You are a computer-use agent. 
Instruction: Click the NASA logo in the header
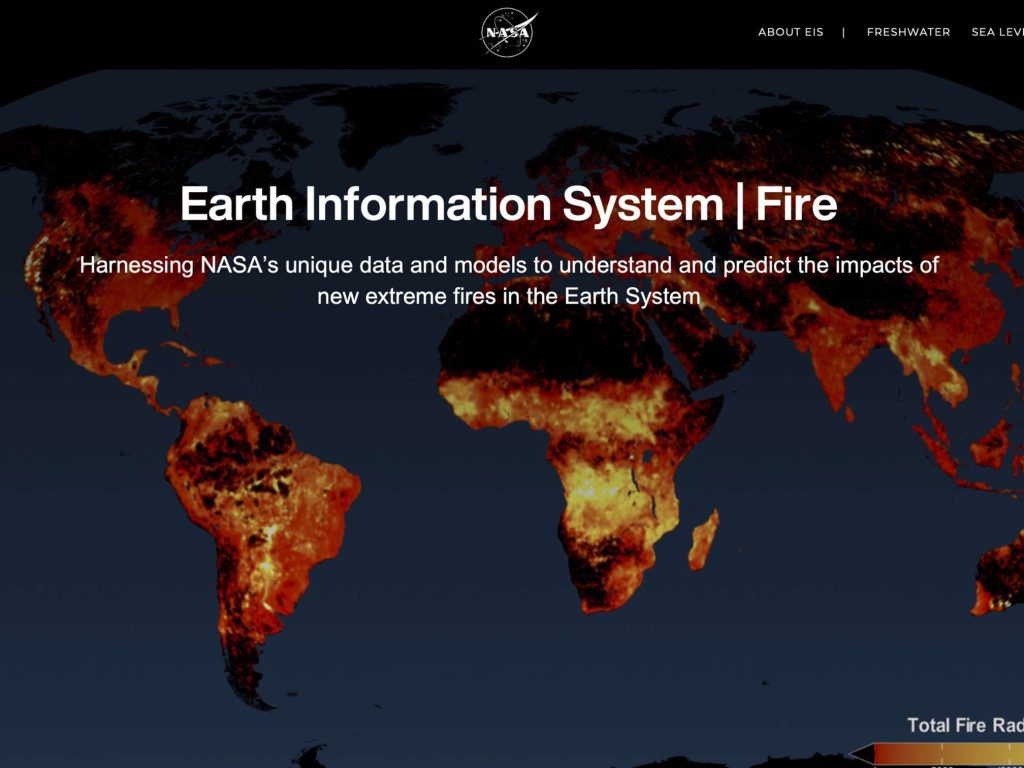click(x=509, y=32)
